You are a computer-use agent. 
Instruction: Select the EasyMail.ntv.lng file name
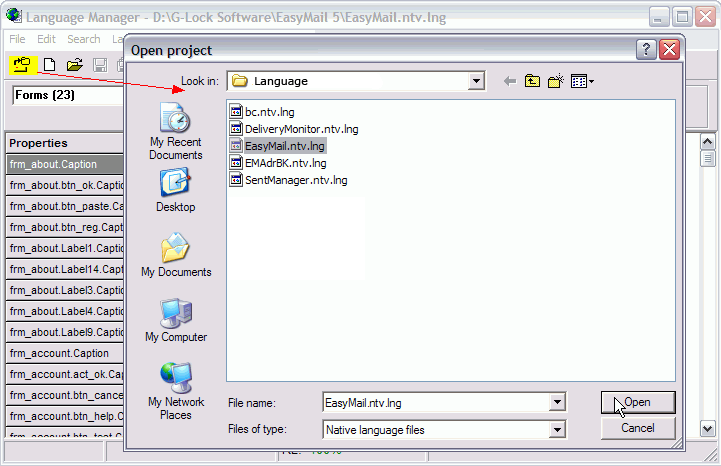[x=285, y=146]
